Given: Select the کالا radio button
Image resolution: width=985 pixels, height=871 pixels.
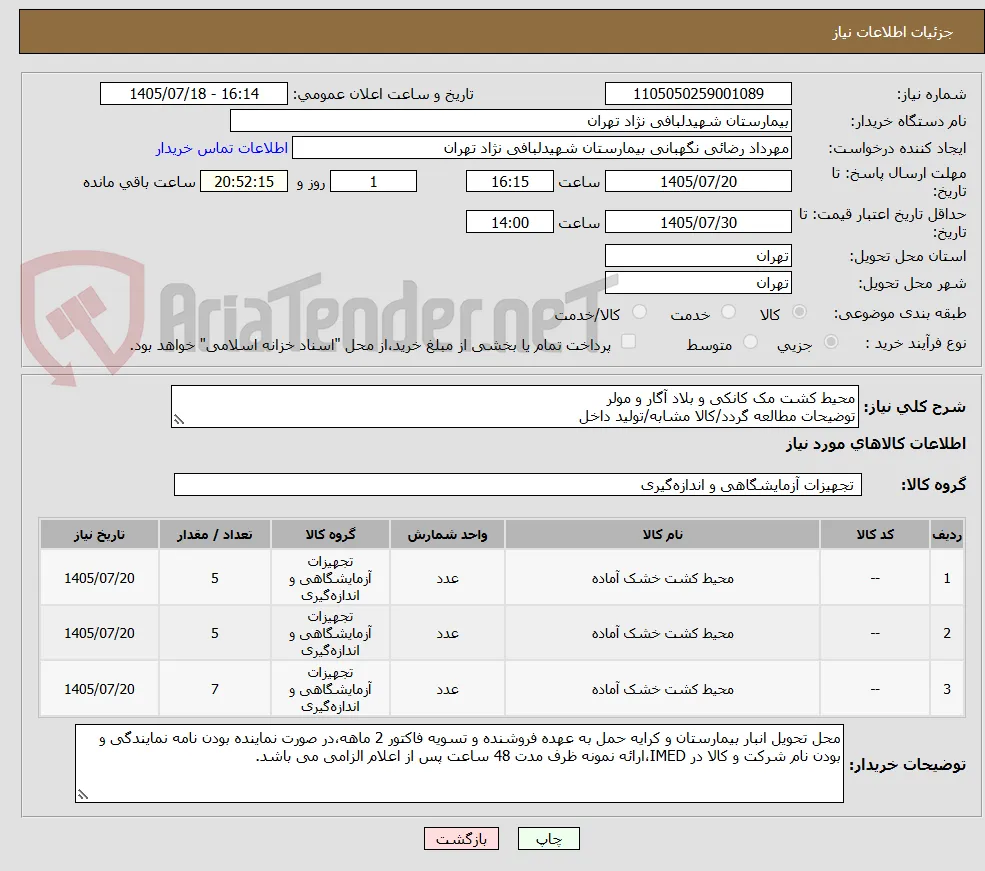Looking at the screenshot, I should 799,312.
